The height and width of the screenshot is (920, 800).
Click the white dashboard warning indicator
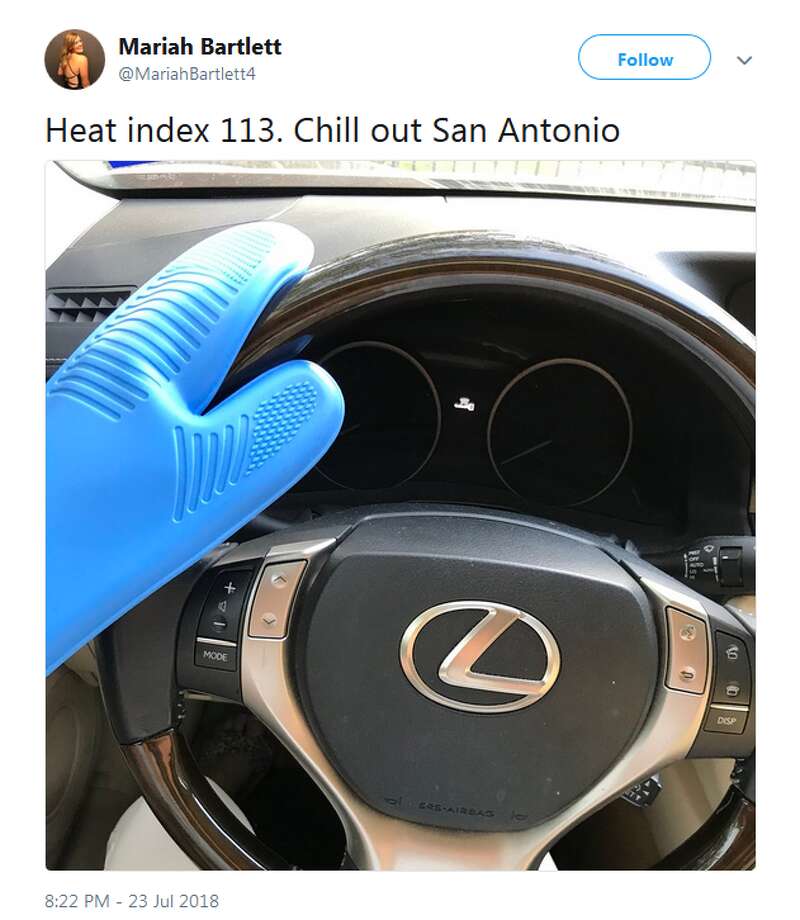464,404
